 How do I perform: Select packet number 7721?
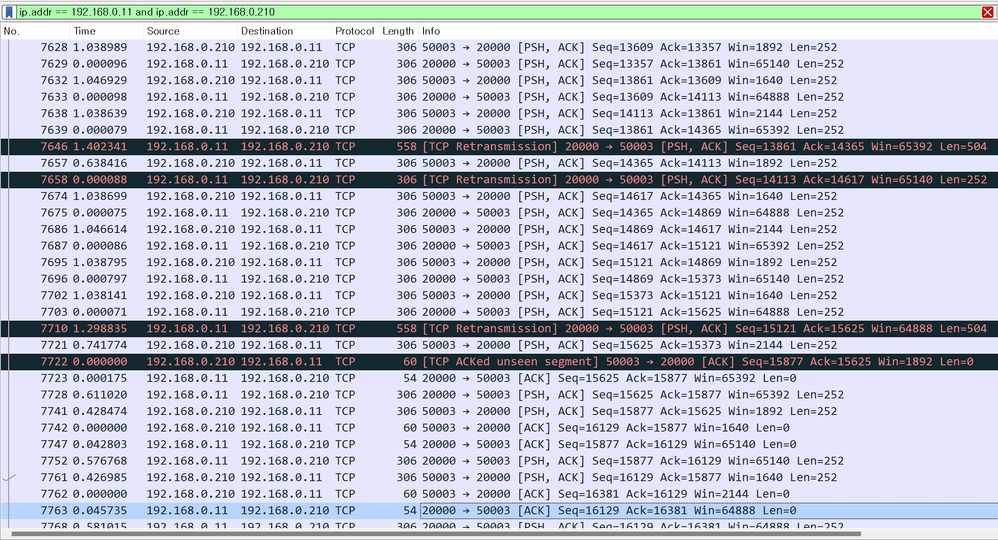pyautogui.click(x=499, y=345)
